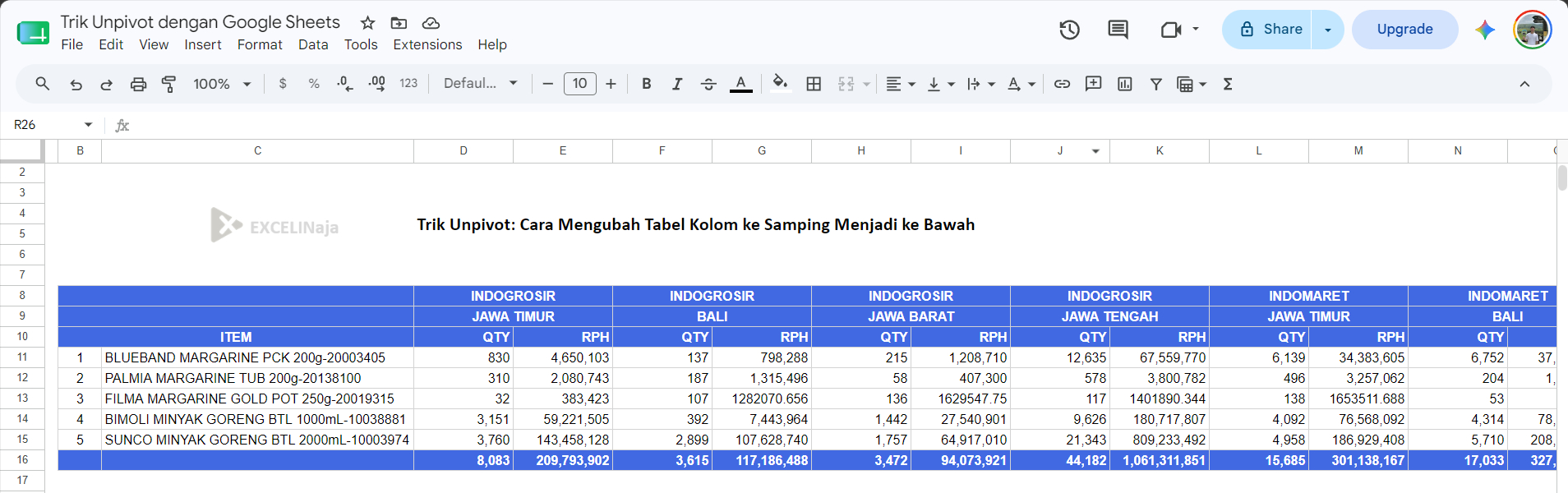Print the spreadsheet

click(x=138, y=84)
